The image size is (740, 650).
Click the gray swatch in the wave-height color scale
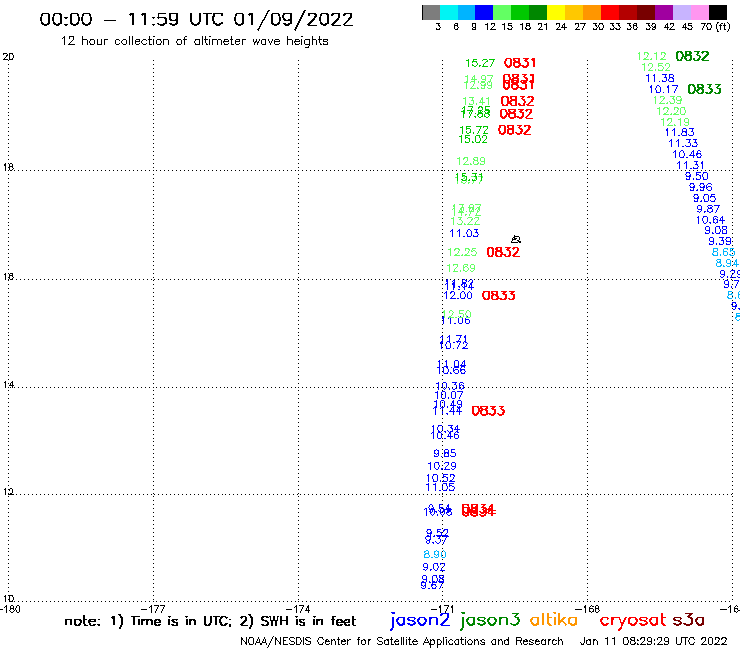tap(431, 12)
